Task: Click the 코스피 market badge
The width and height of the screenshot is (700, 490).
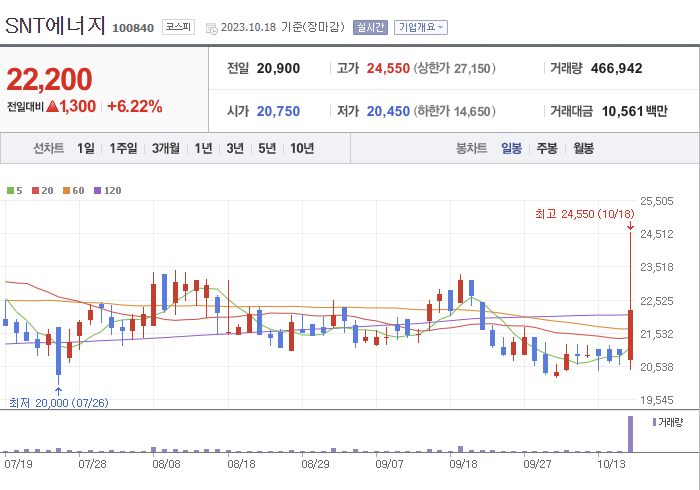Action: point(178,27)
